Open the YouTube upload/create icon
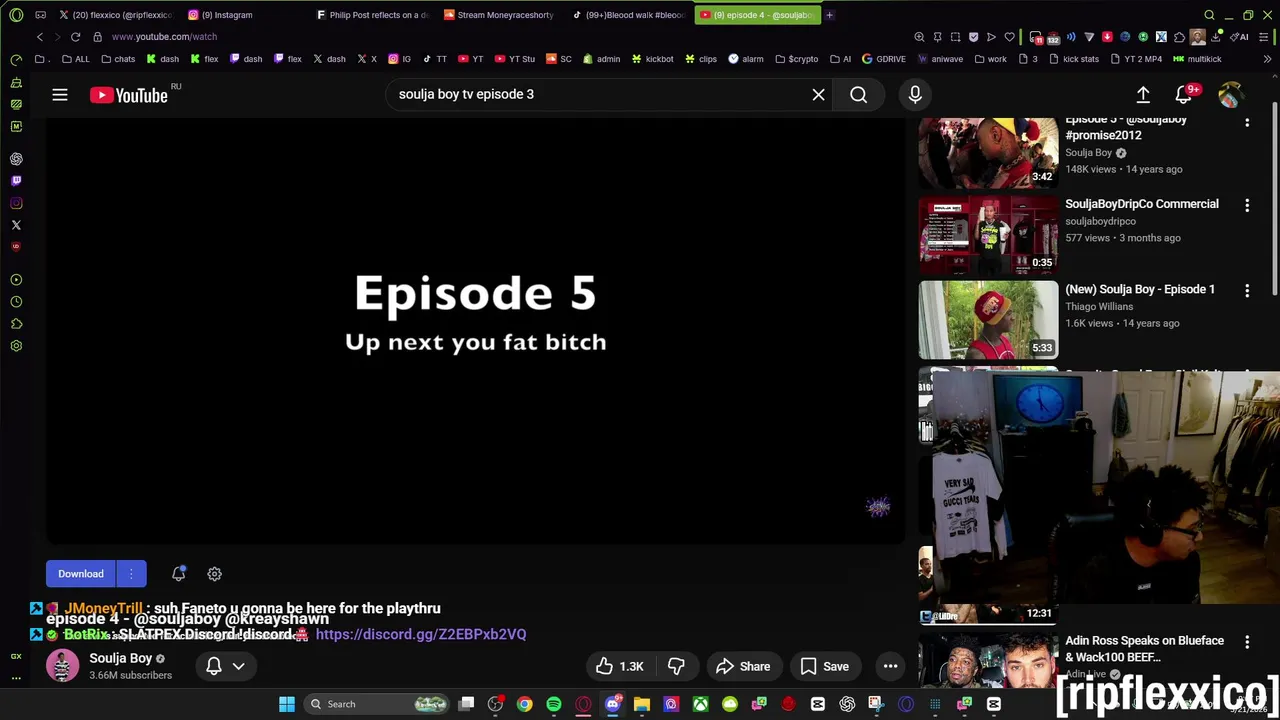 pos(1143,94)
